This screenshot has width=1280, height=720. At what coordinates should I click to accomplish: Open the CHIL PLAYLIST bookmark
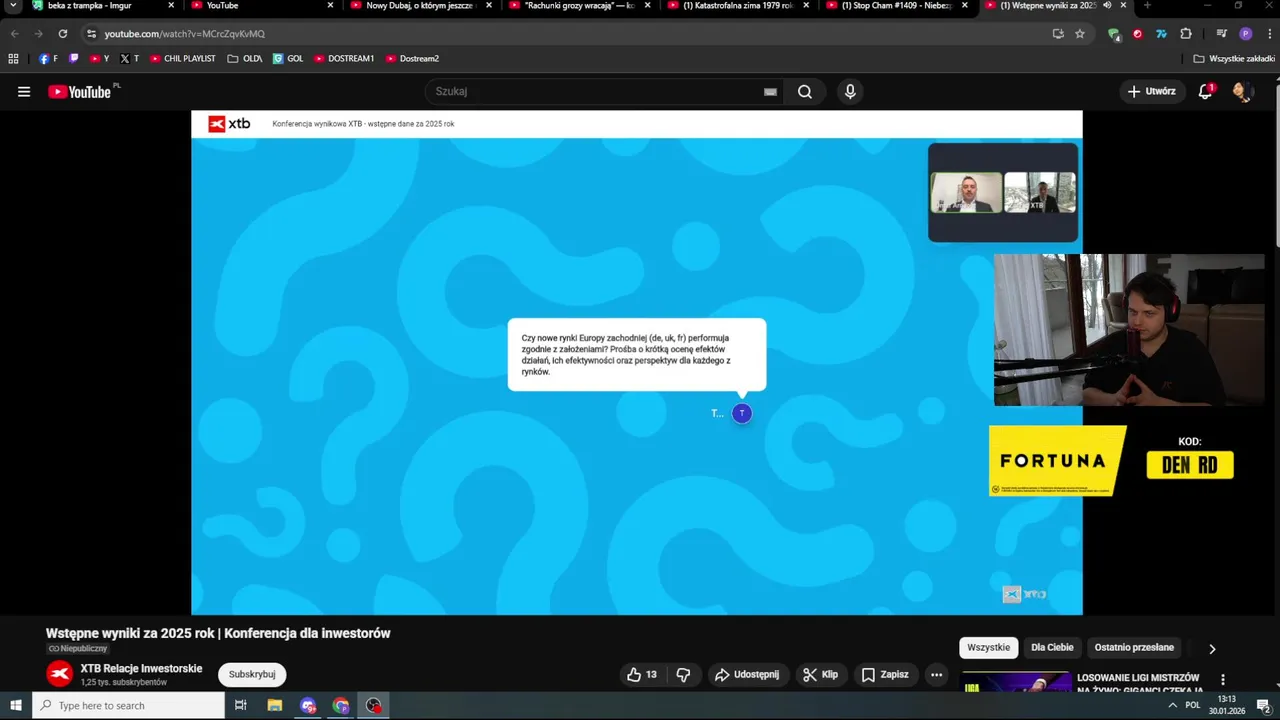tap(183, 59)
